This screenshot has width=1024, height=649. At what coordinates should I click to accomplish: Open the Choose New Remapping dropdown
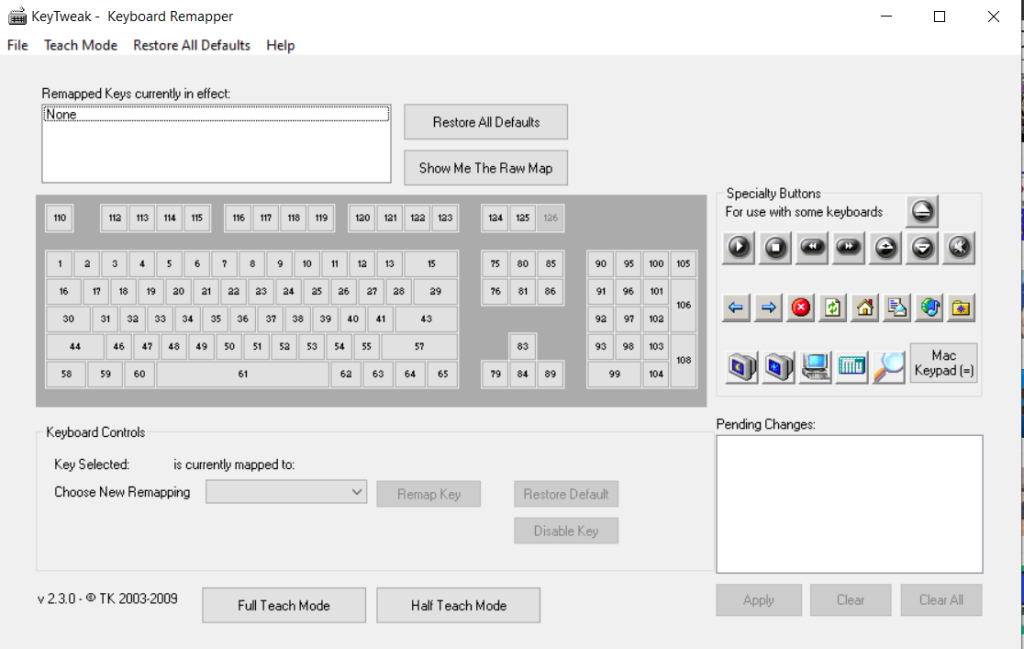coord(286,492)
